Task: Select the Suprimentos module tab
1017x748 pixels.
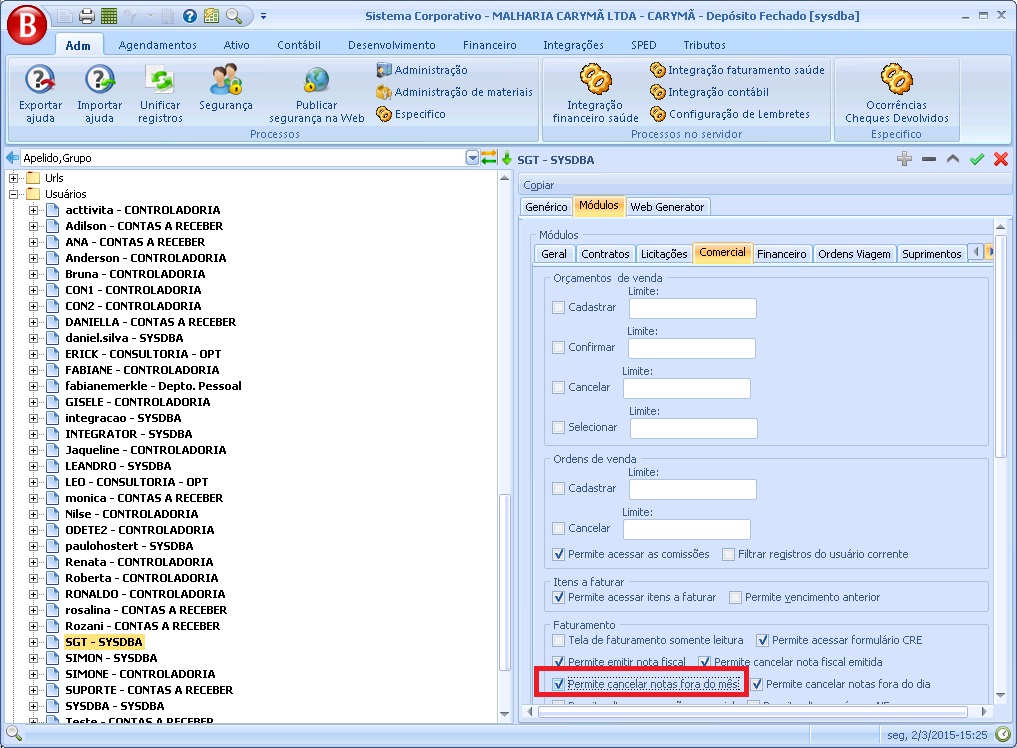Action: pos(931,254)
